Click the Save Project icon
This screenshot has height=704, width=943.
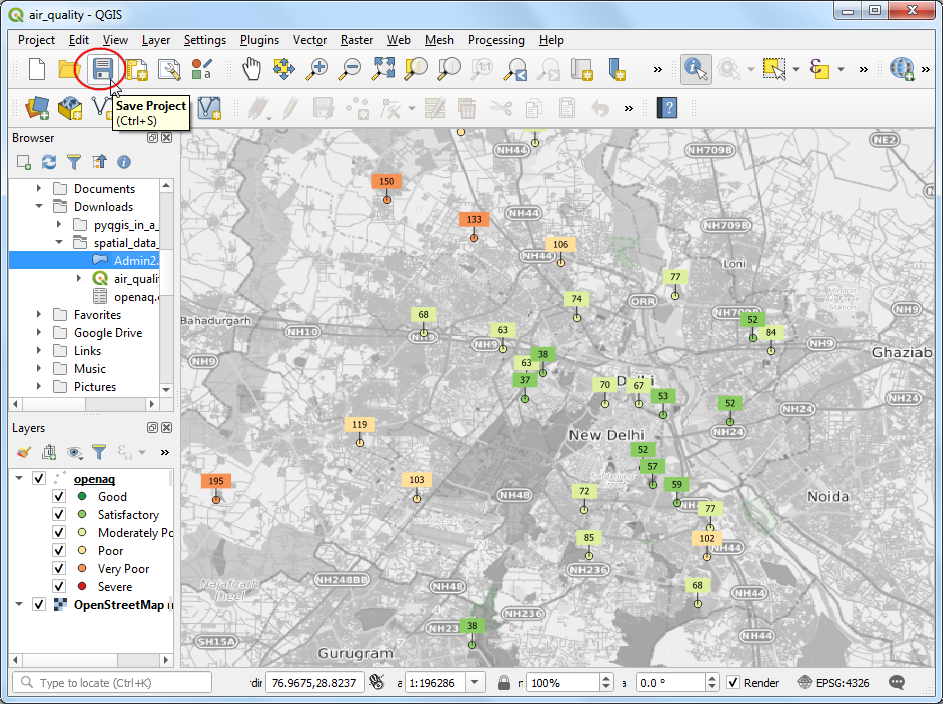(102, 69)
